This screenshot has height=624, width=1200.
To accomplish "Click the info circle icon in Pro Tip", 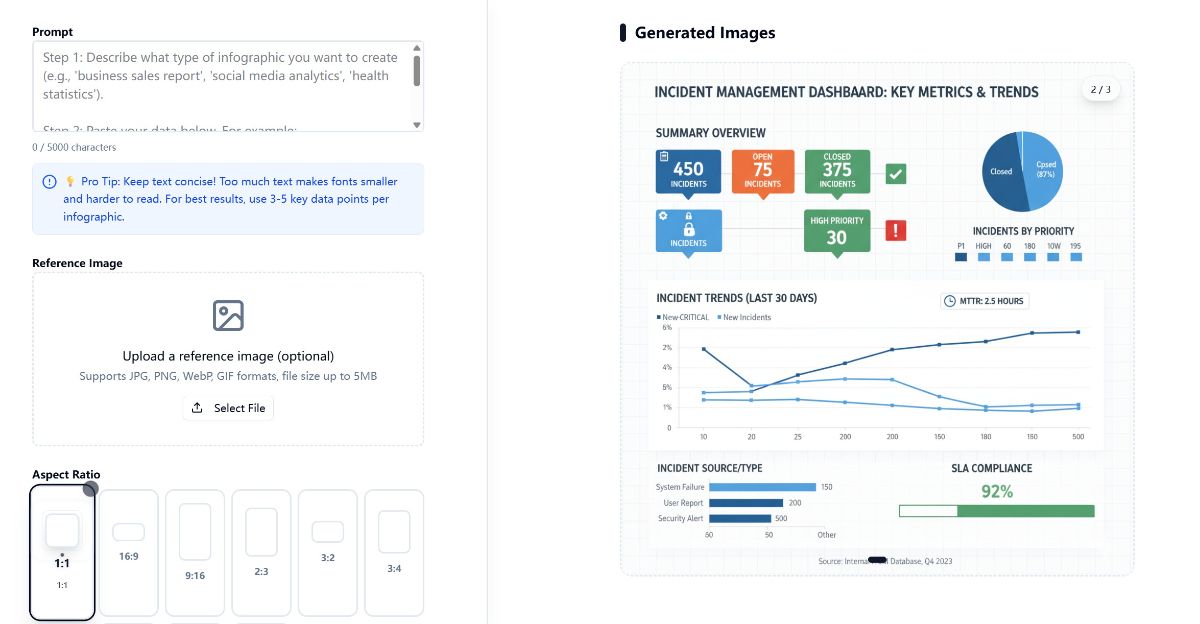I will click(49, 182).
